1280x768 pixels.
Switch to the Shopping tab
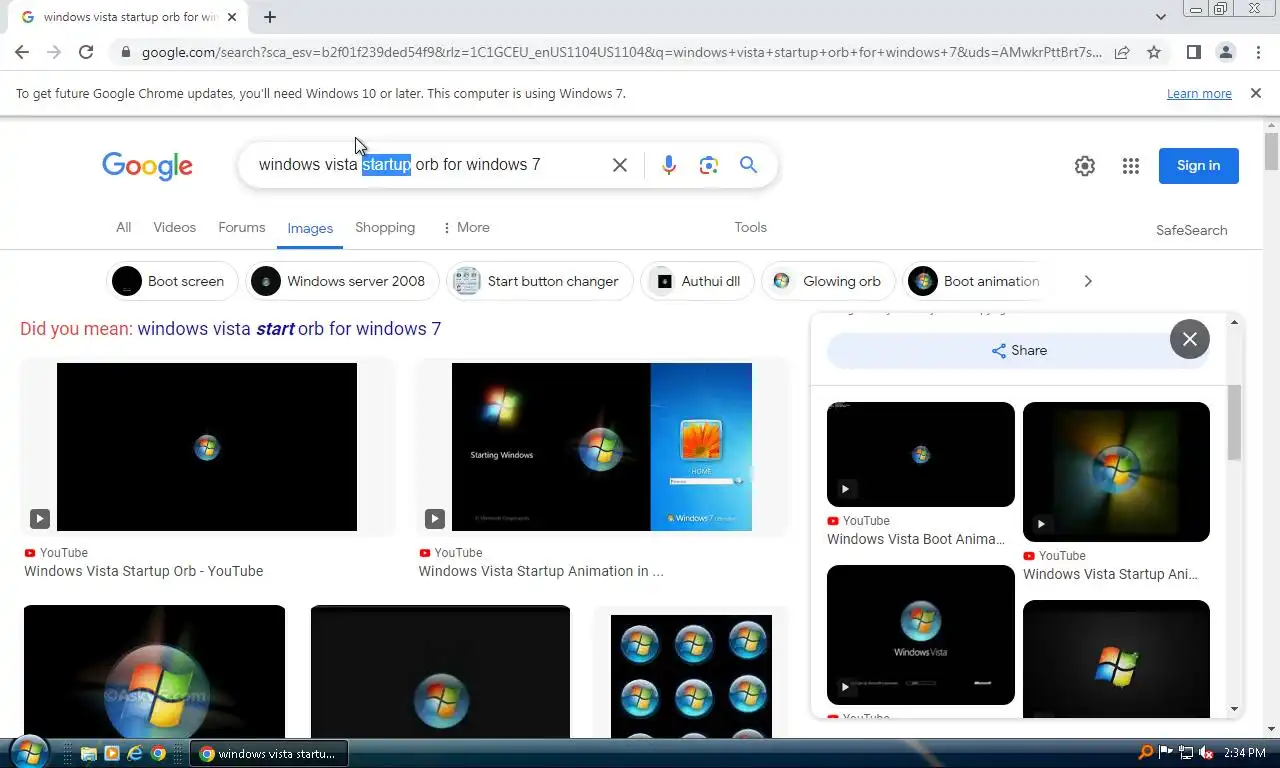(385, 227)
